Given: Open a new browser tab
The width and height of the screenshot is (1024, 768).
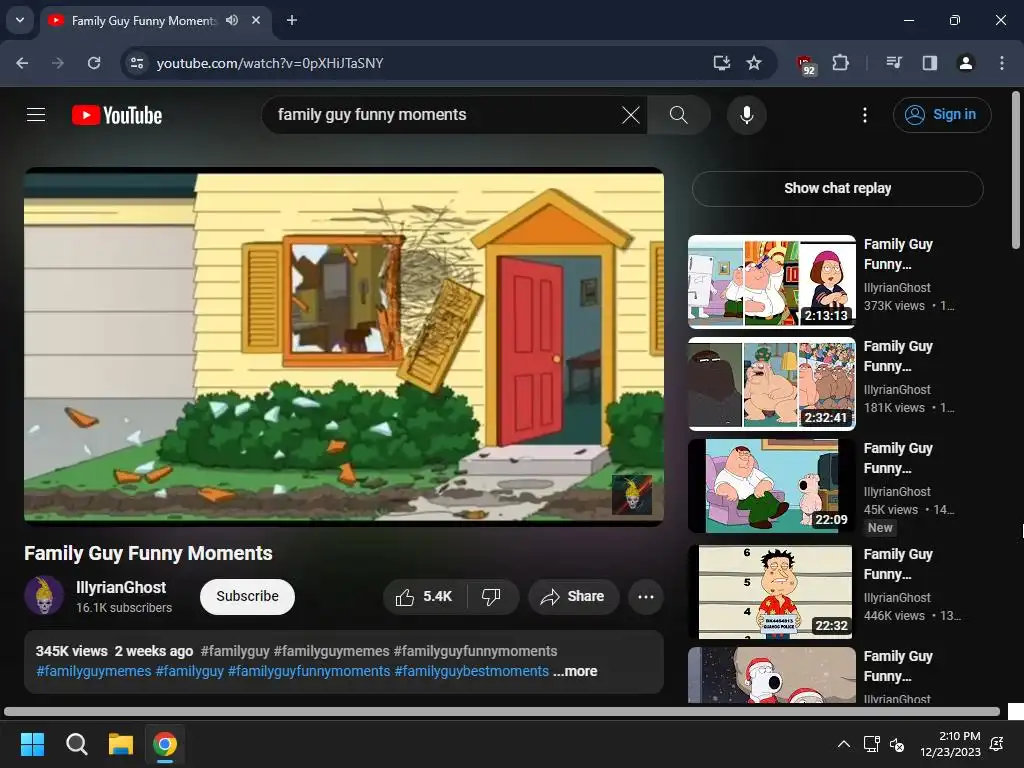Looking at the screenshot, I should pos(292,20).
